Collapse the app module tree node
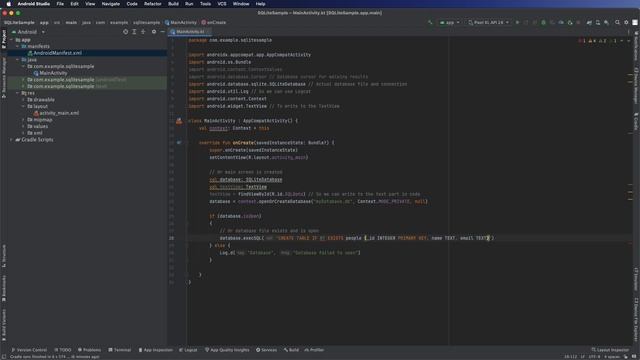 pyautogui.click(x=11, y=40)
